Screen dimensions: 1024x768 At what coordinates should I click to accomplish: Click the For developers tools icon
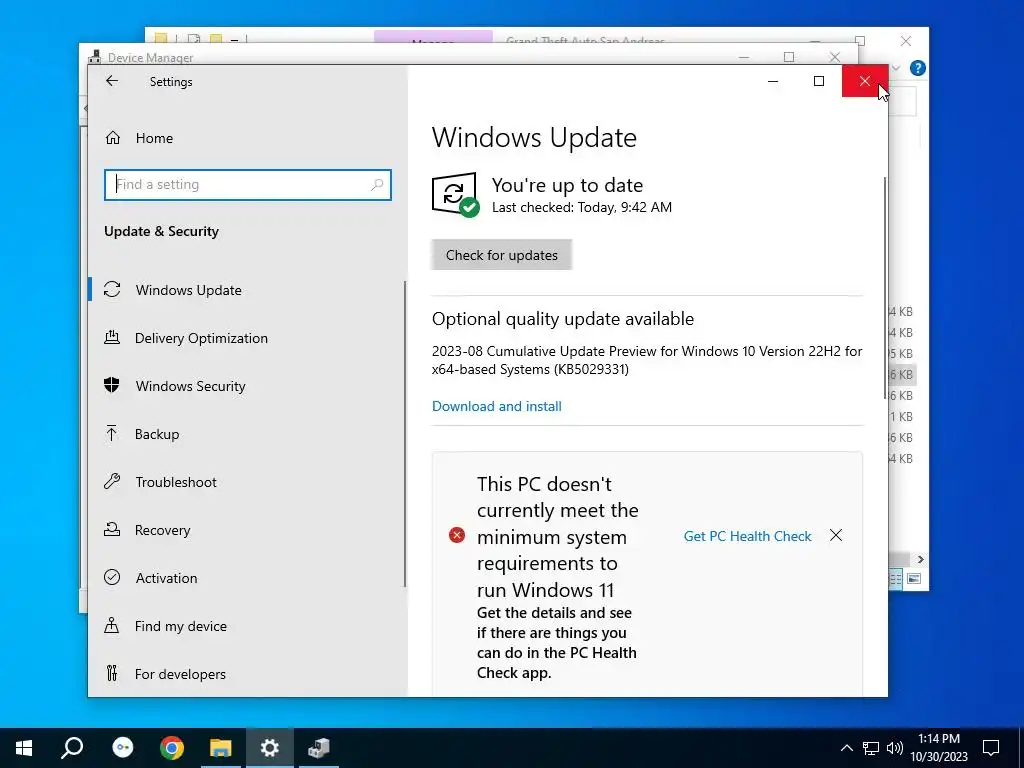112,673
